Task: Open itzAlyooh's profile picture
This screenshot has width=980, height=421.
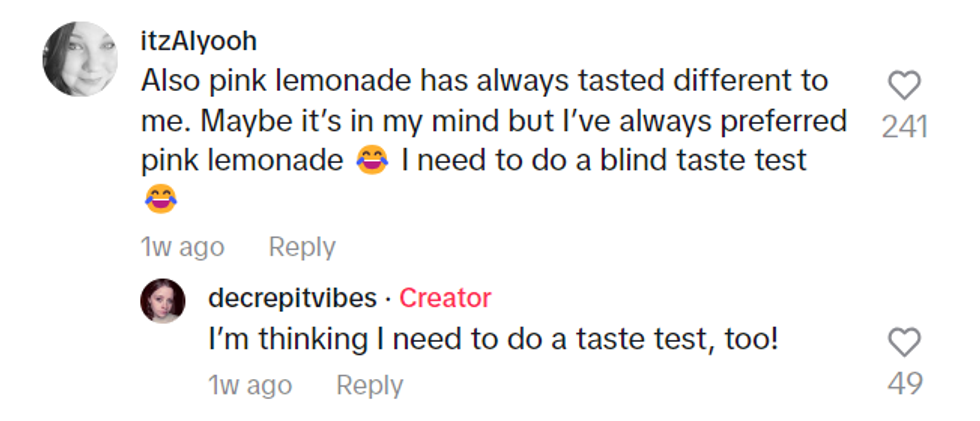Action: click(x=80, y=59)
